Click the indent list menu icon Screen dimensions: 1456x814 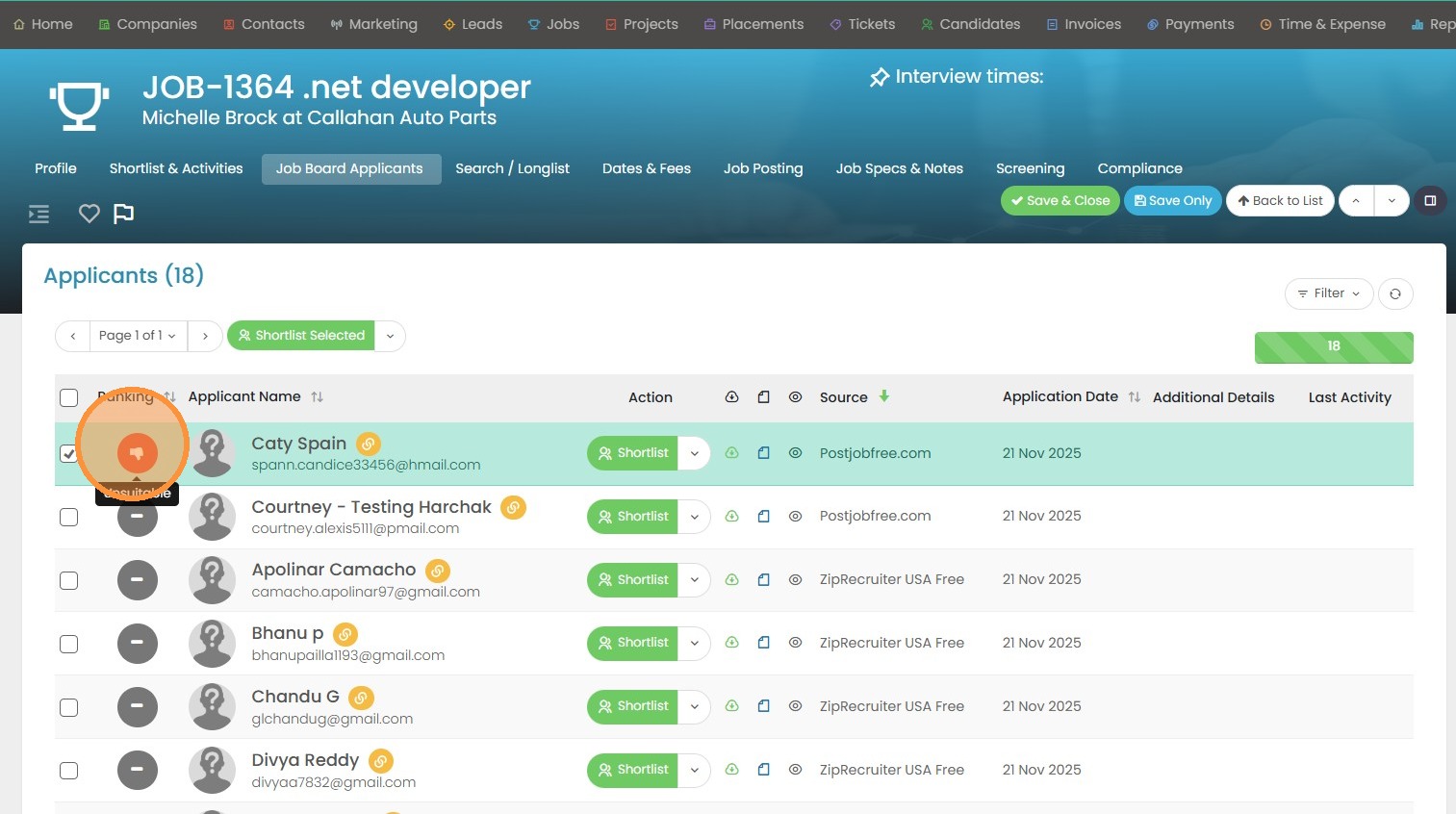[x=39, y=214]
